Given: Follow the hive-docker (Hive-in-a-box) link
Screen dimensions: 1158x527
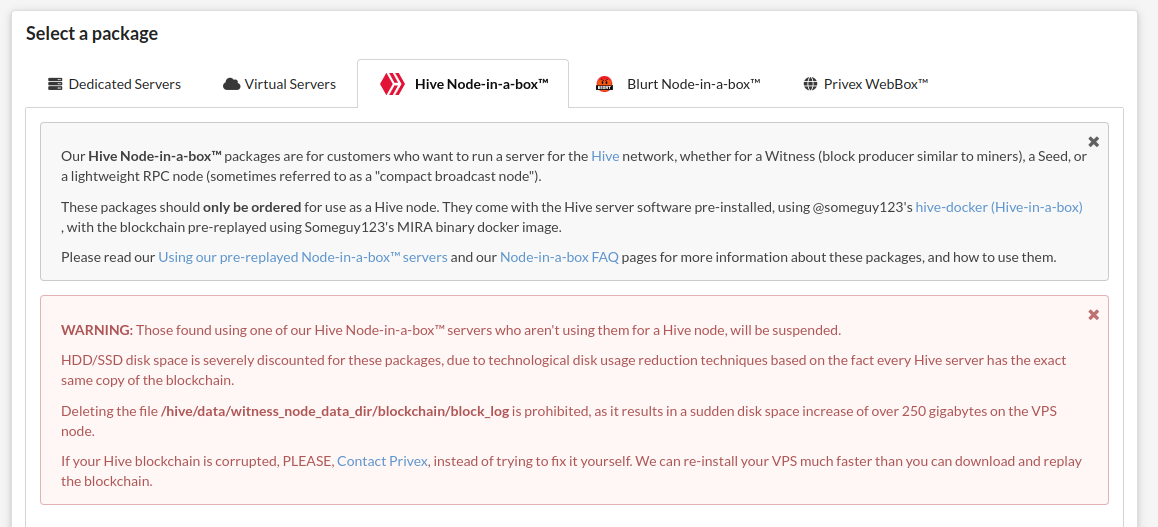Looking at the screenshot, I should pyautogui.click(x=999, y=207).
